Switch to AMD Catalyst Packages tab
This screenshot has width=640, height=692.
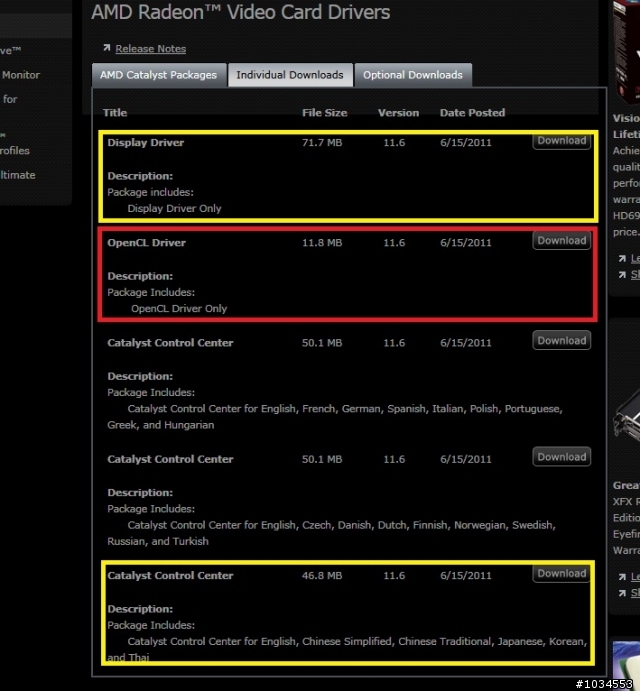(x=158, y=75)
